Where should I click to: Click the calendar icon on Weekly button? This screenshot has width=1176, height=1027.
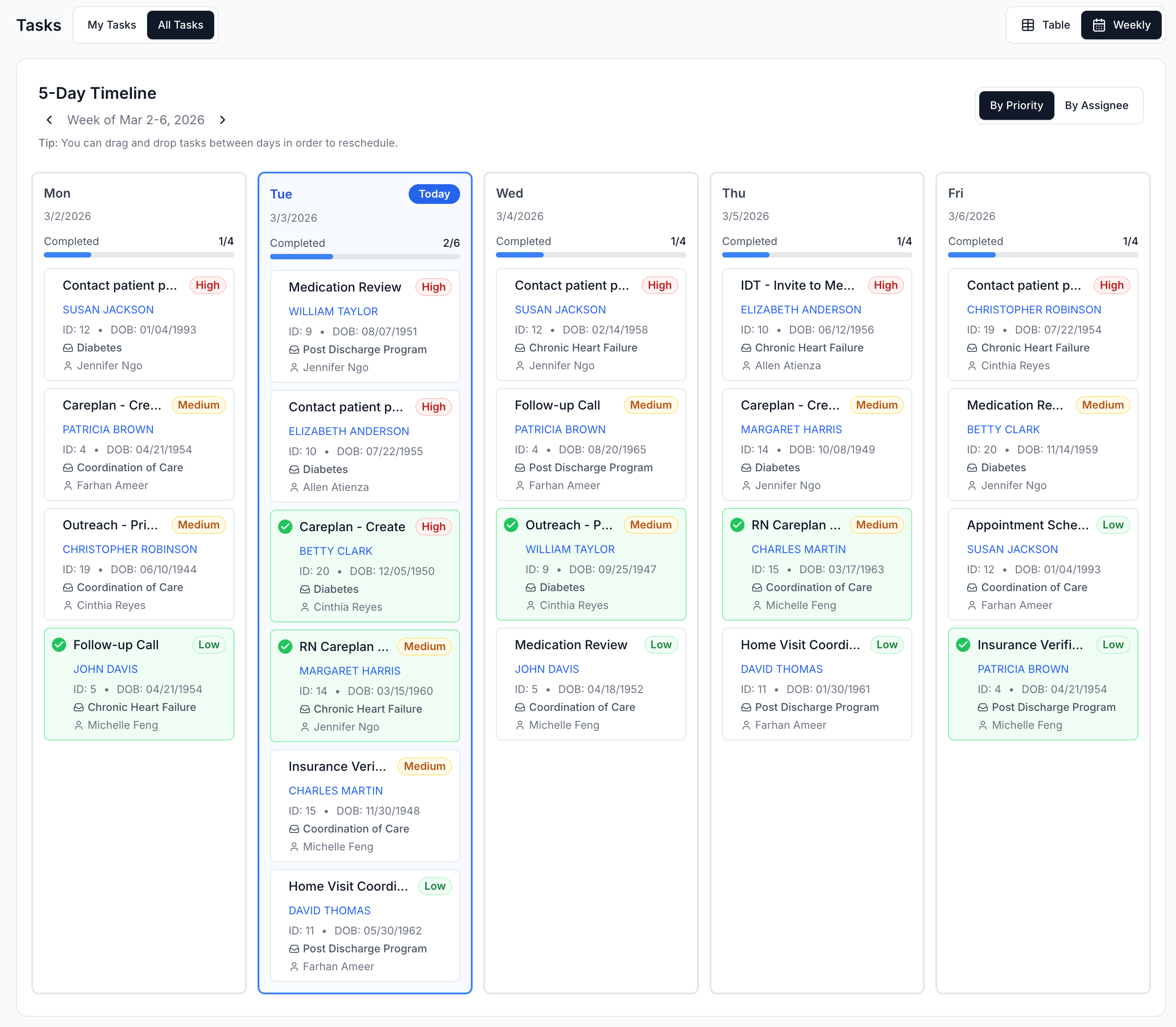(1099, 25)
